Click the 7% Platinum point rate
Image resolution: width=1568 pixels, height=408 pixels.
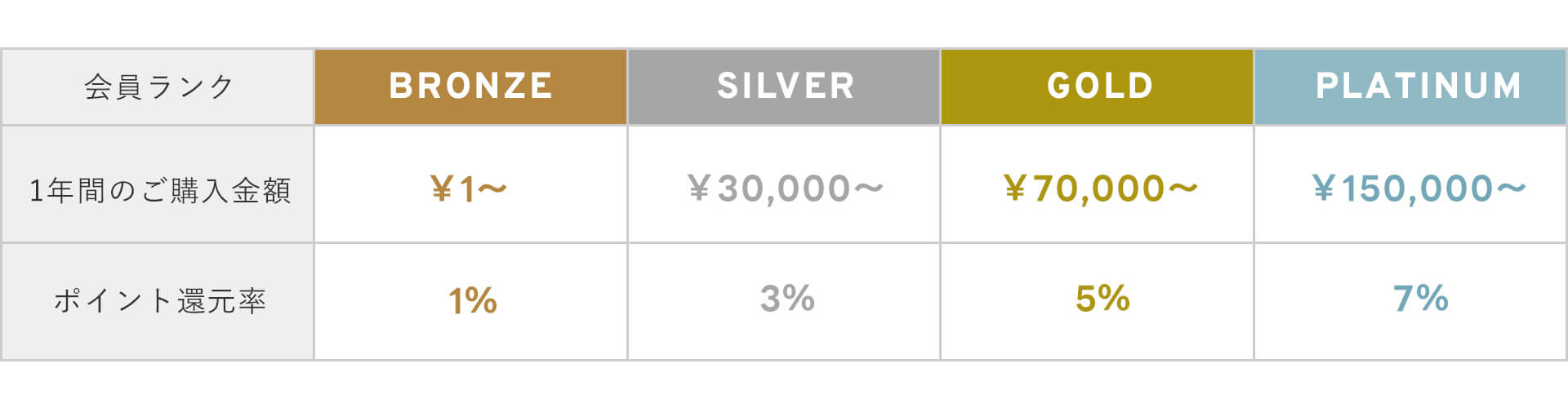point(1420,299)
